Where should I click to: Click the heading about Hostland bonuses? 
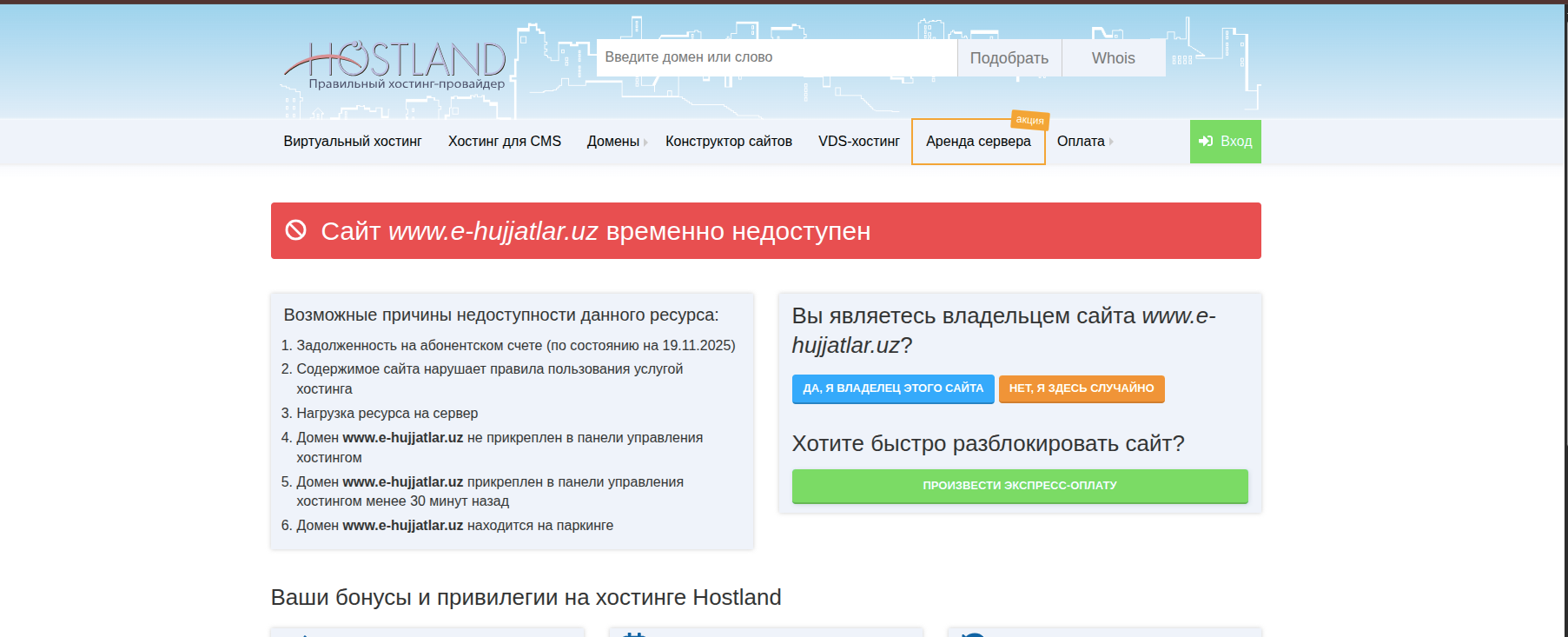(526, 597)
